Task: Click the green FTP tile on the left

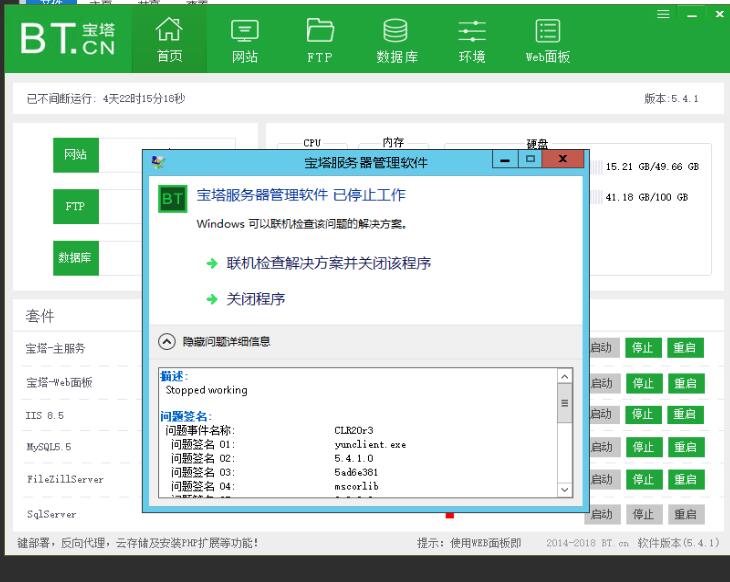Action: [76, 206]
